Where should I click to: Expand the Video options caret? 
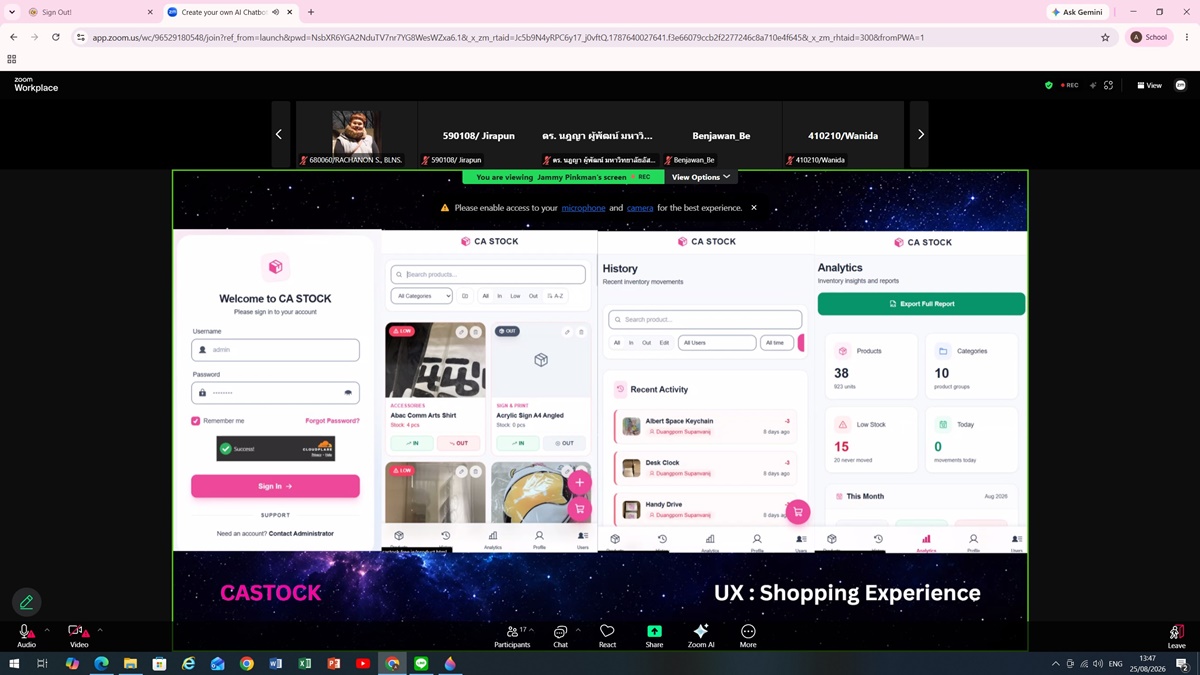point(100,630)
